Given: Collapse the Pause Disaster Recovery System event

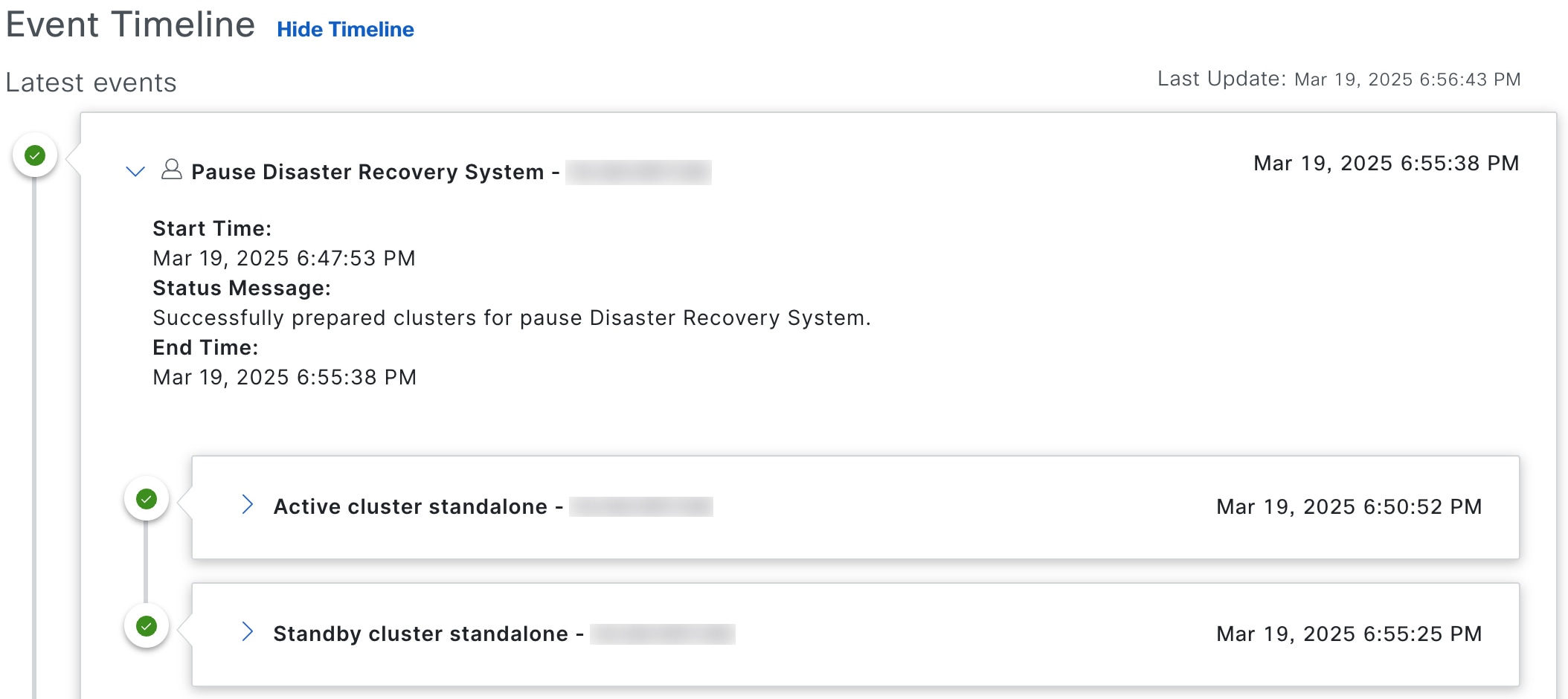Looking at the screenshot, I should pos(135,172).
